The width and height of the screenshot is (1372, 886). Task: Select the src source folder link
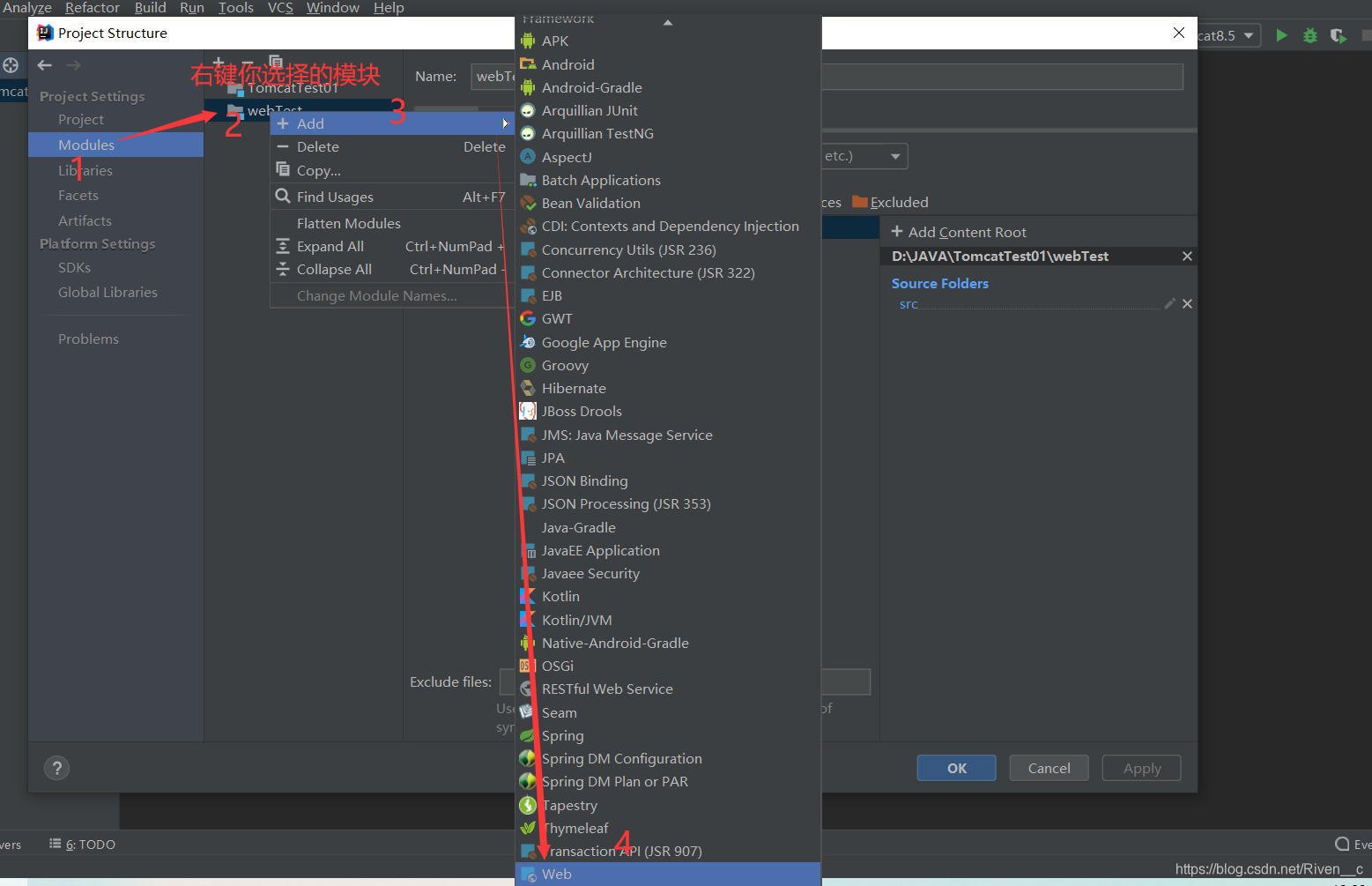pyautogui.click(x=908, y=304)
